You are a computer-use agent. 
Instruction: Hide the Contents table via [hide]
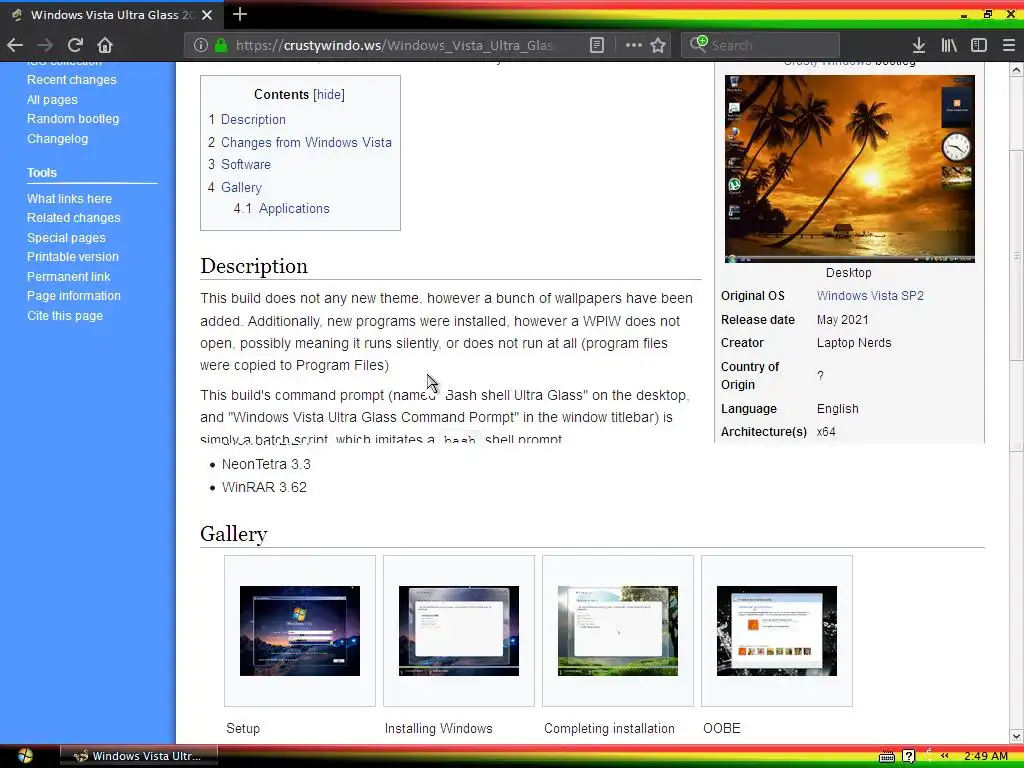coord(328,94)
